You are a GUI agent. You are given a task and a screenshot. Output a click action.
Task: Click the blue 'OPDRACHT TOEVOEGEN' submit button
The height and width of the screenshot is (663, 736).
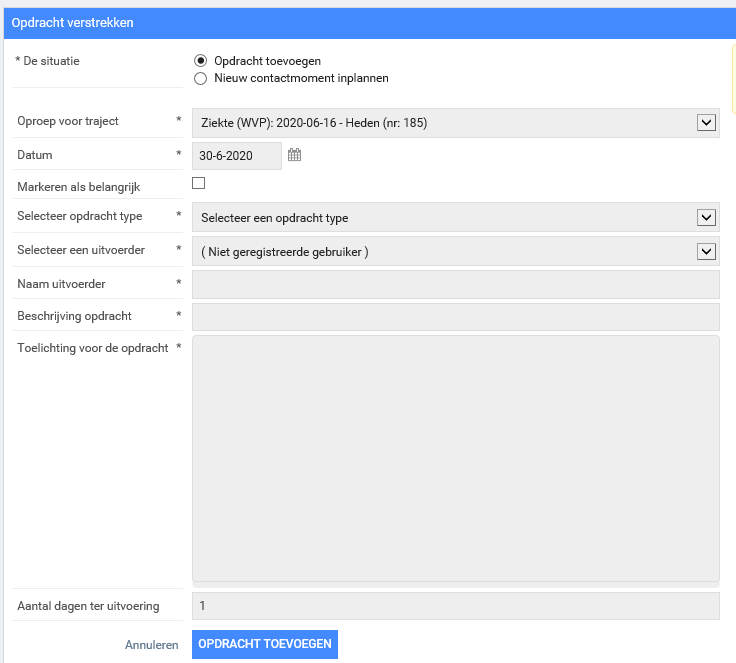click(265, 644)
